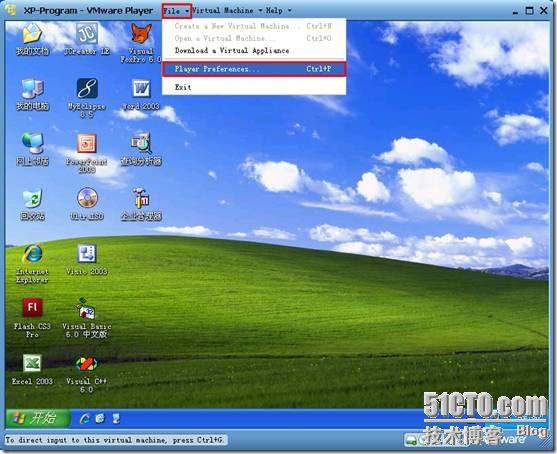Select the UltraISO disc icon
The width and height of the screenshot is (557, 454).
coord(87,198)
